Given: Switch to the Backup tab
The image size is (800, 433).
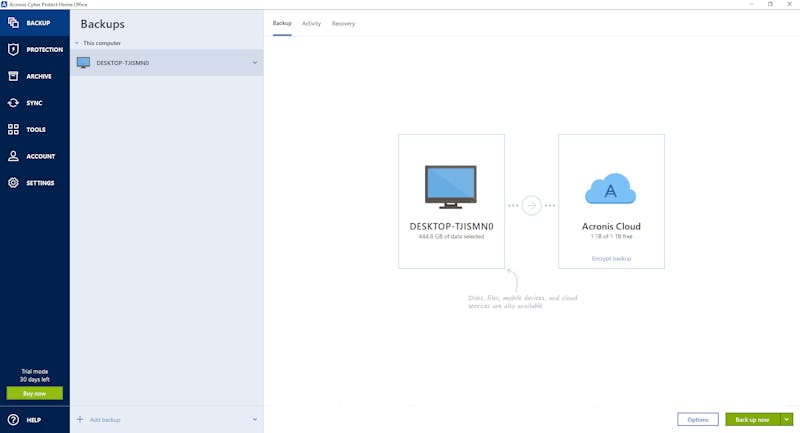Looking at the screenshot, I should coord(282,23).
